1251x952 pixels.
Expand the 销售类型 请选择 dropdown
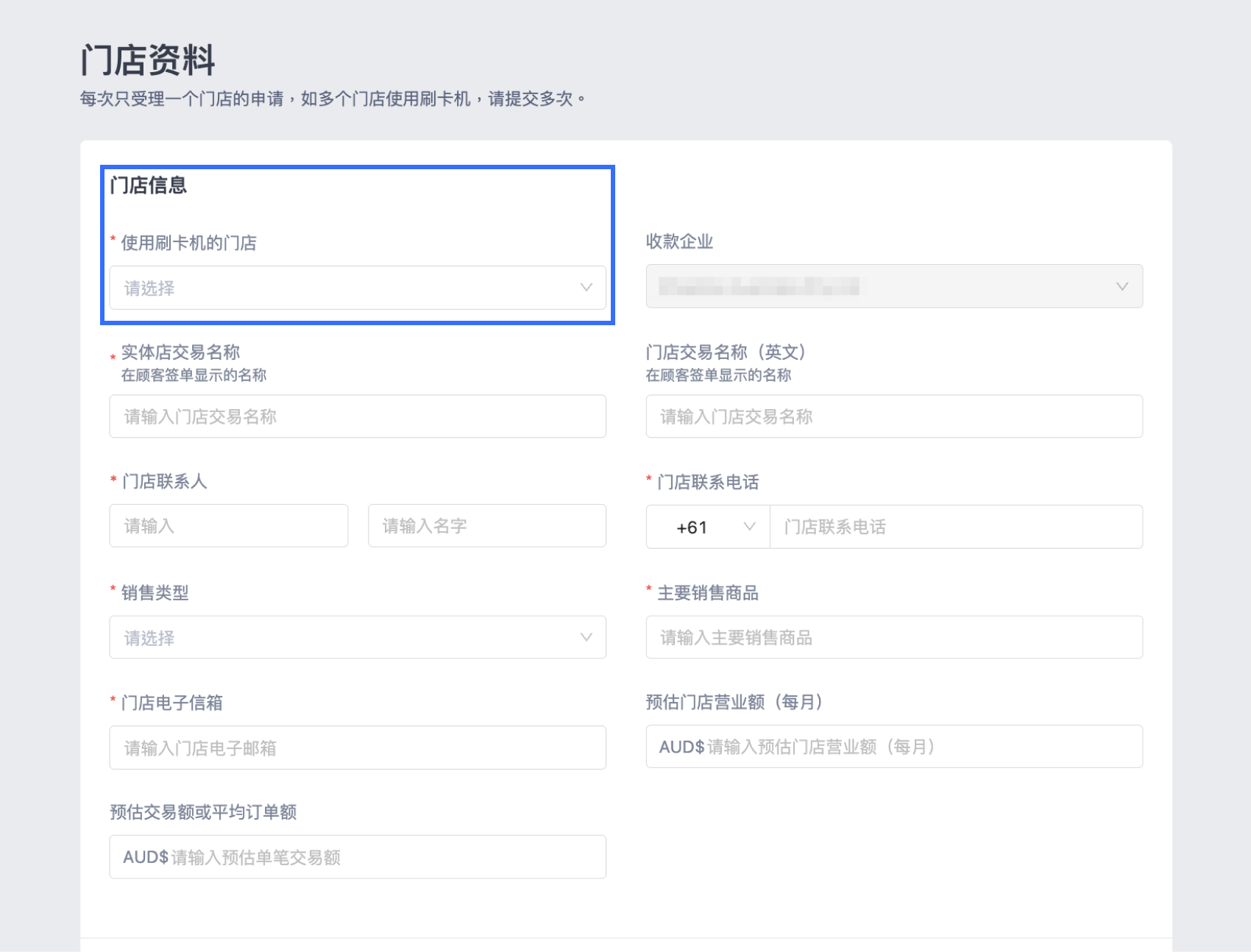tap(357, 637)
